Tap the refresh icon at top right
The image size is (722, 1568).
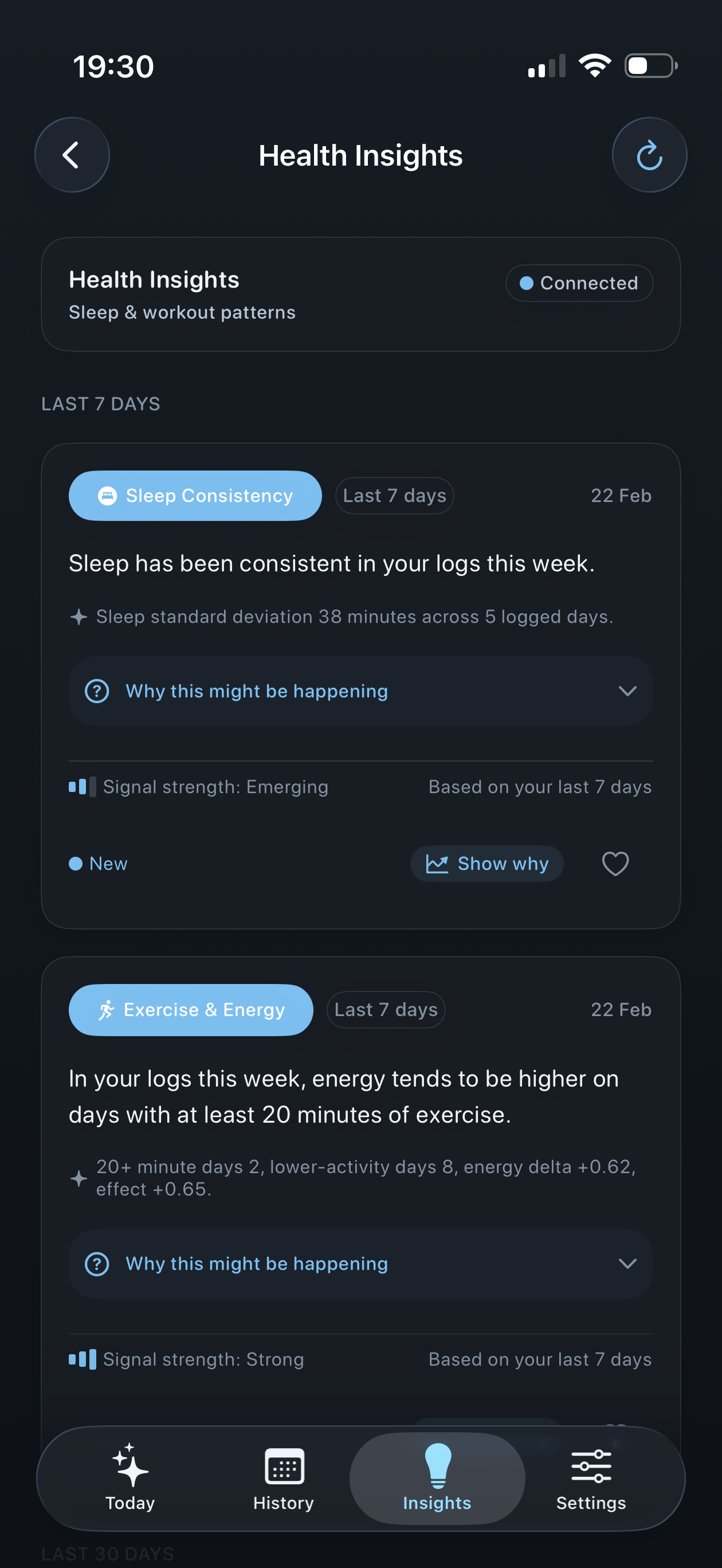click(649, 155)
